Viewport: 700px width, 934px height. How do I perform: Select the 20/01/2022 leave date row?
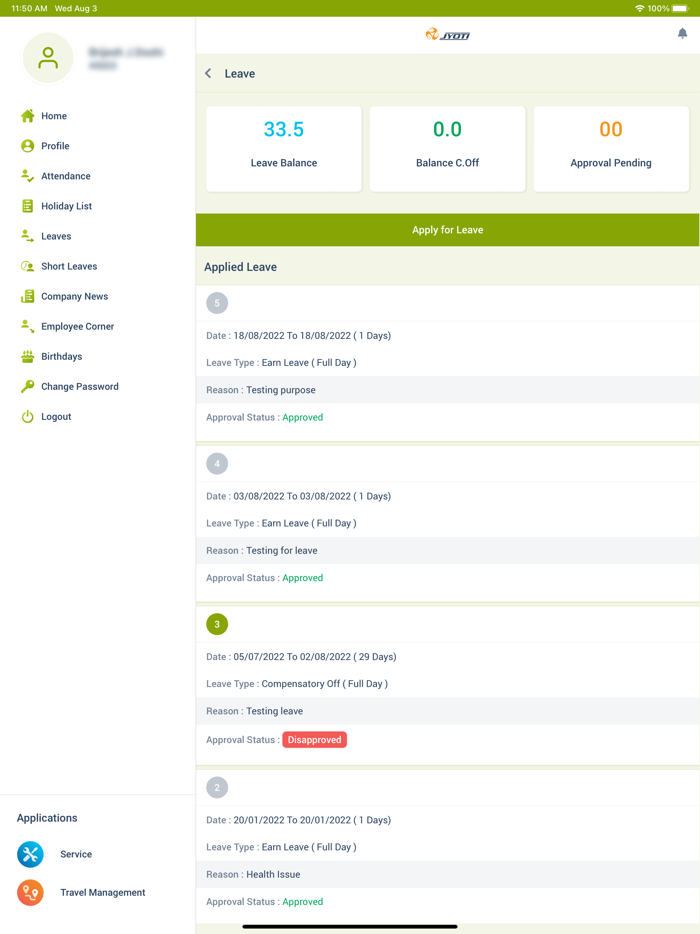click(x=447, y=820)
